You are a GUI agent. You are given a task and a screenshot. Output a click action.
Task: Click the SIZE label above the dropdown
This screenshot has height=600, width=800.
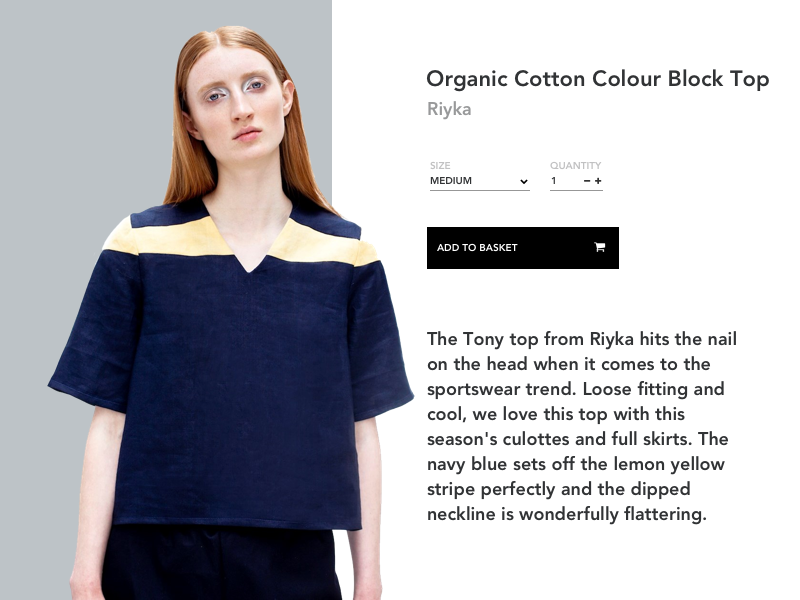pos(440,165)
